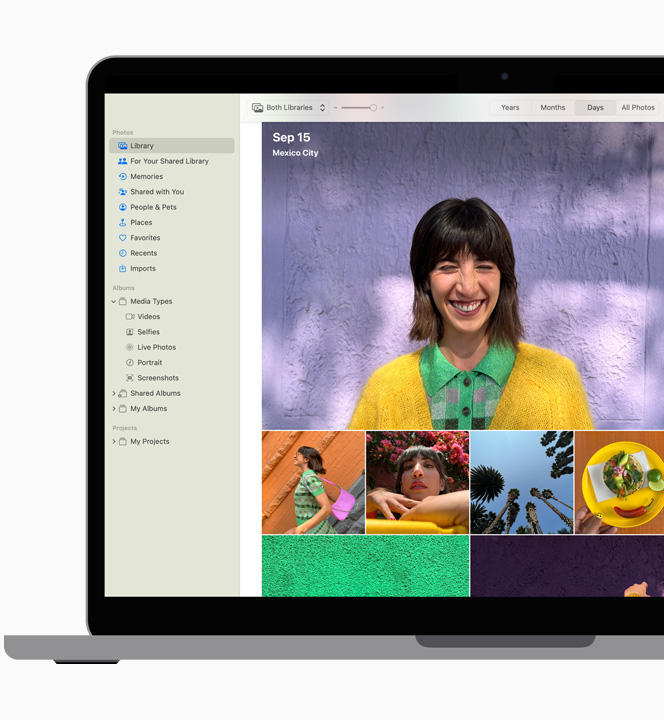Select the Days view tab
The image size is (664, 720).
click(x=595, y=107)
